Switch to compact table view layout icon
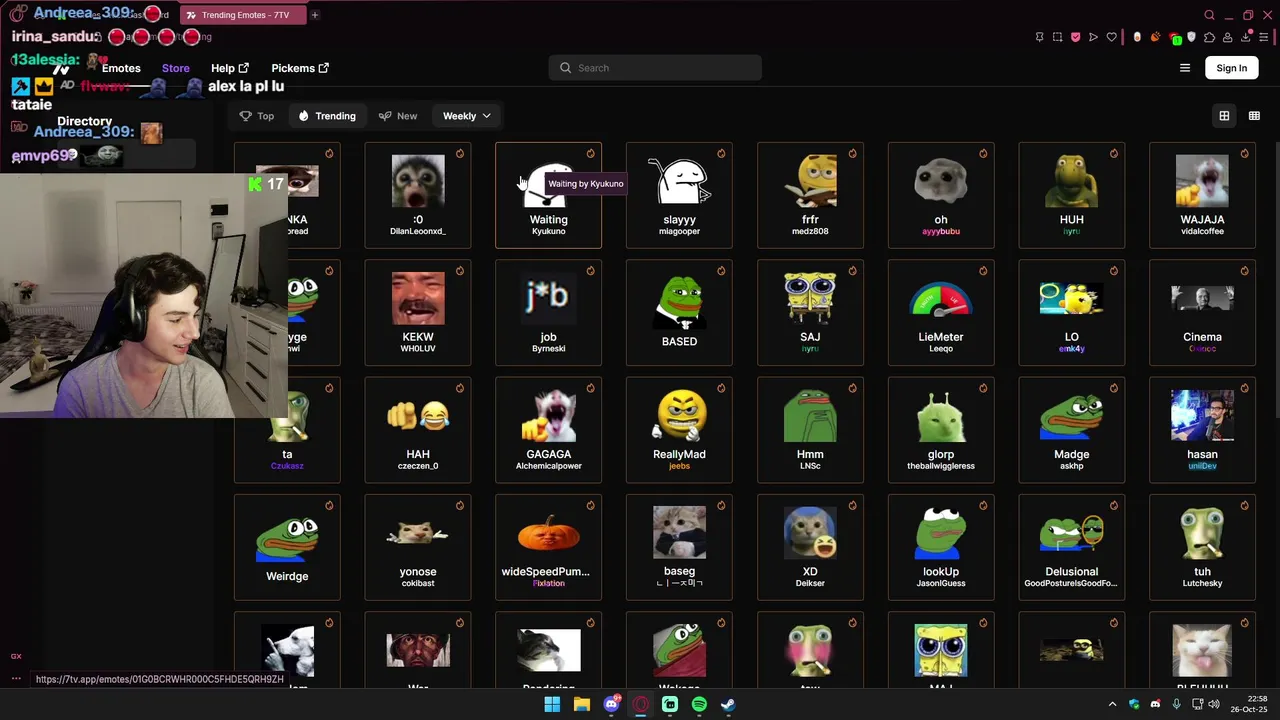 click(1254, 116)
